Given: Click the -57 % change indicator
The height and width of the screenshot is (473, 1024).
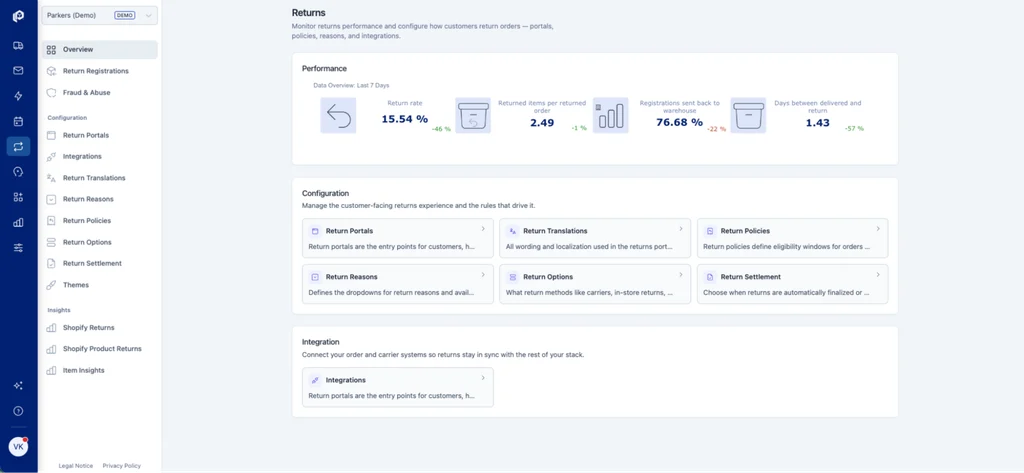Looking at the screenshot, I should [854, 129].
